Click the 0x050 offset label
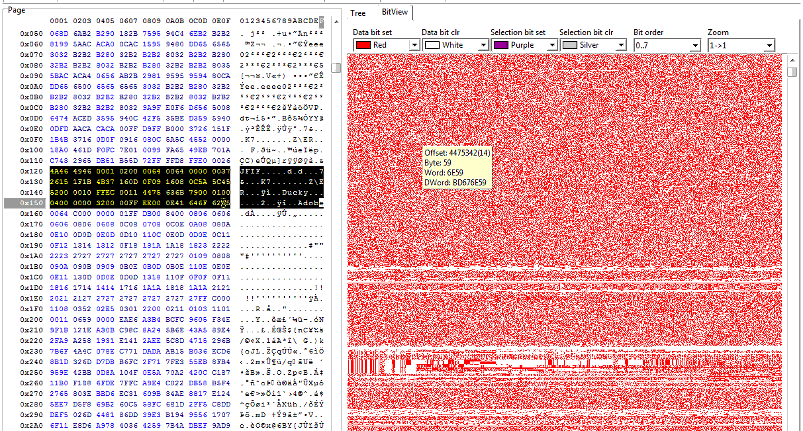 coord(31,33)
